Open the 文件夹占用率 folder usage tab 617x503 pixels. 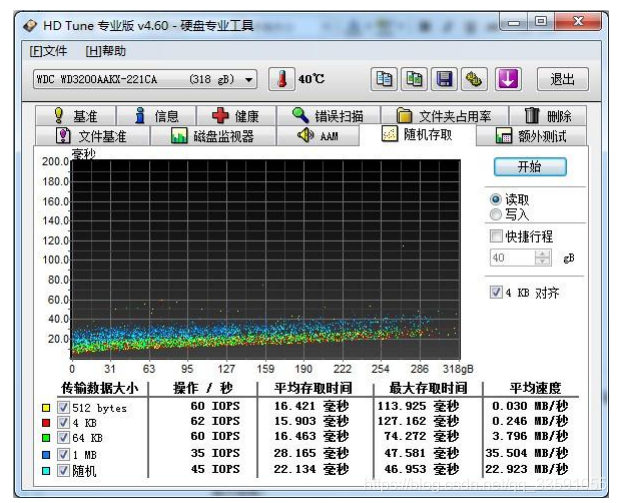(x=444, y=116)
